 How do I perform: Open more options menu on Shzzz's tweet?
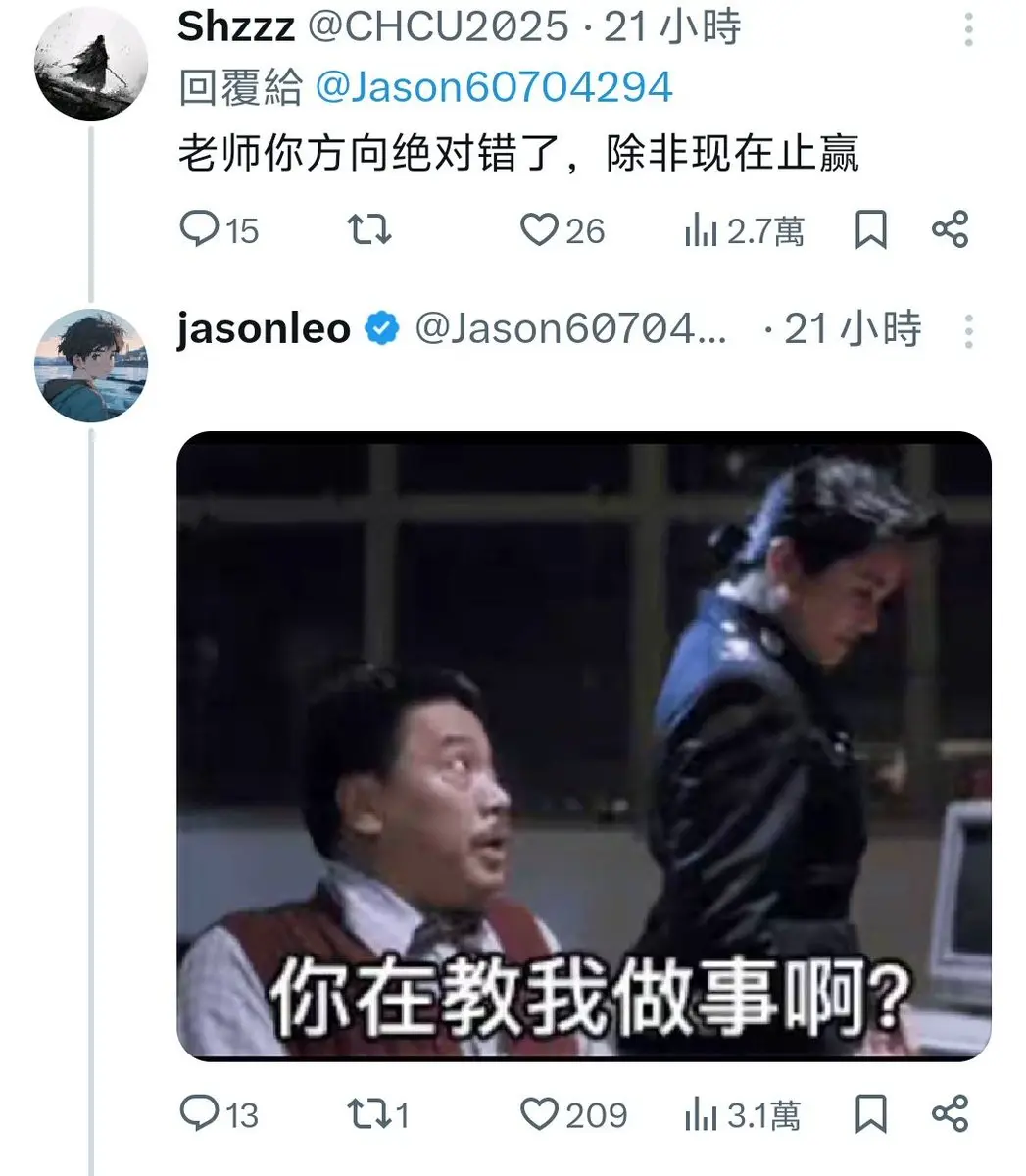968,29
